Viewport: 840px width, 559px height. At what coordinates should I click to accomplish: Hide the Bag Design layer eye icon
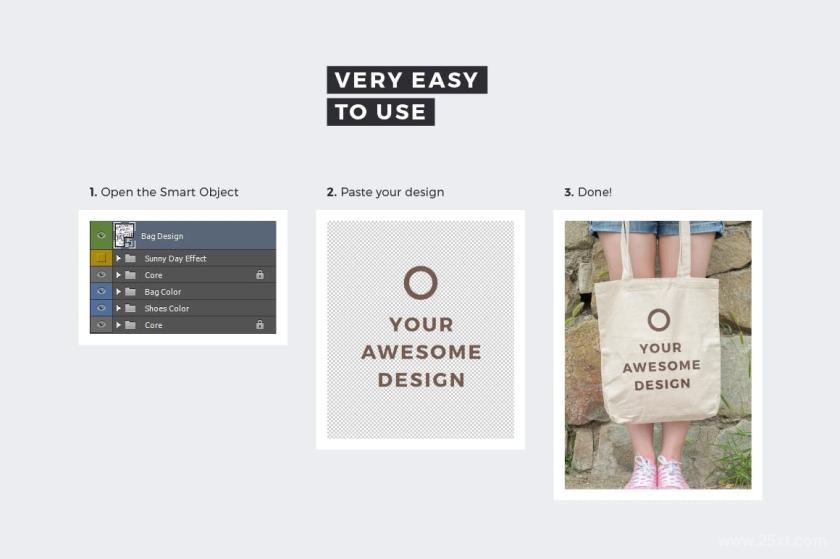[x=101, y=235]
